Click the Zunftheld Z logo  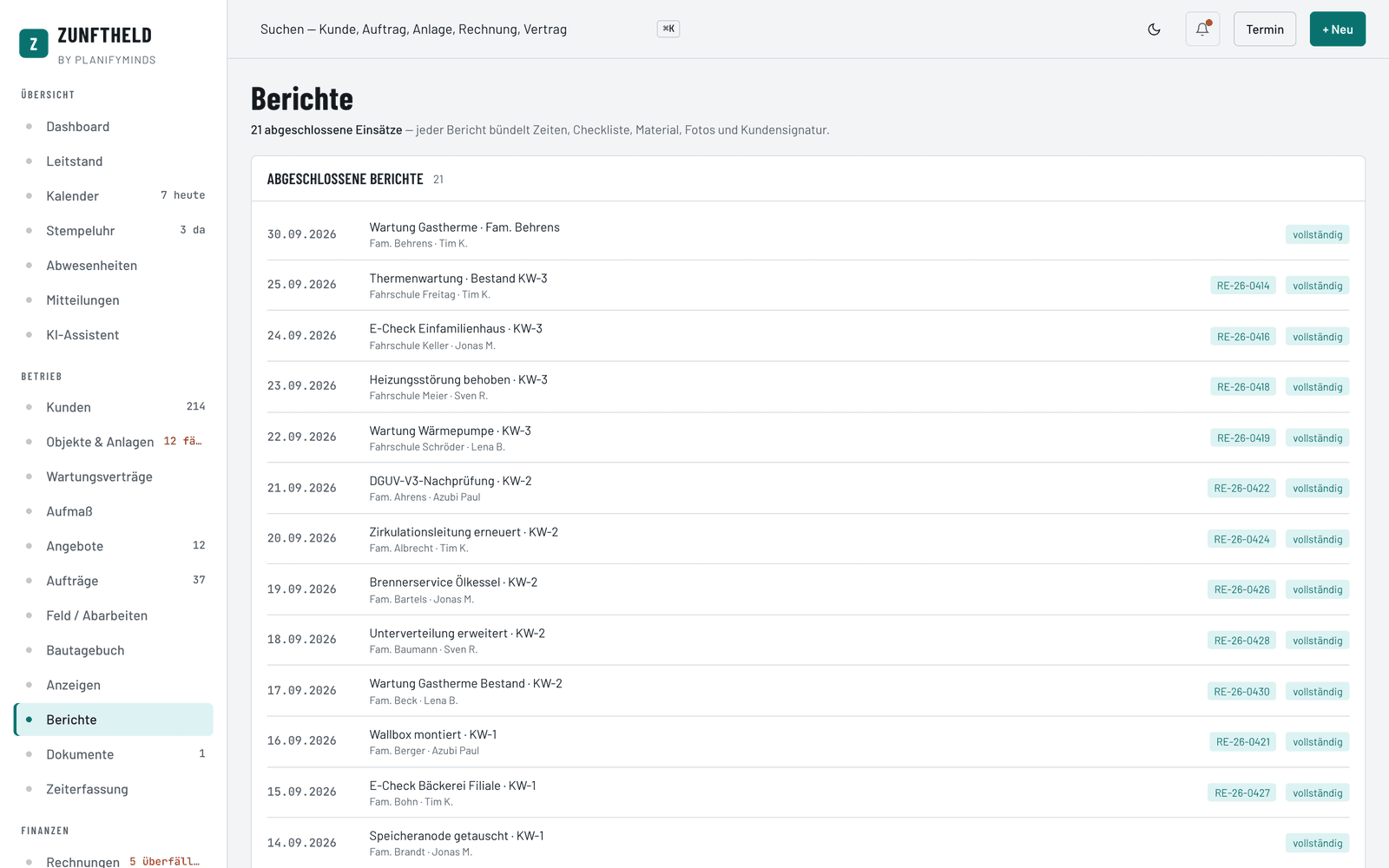click(34, 43)
